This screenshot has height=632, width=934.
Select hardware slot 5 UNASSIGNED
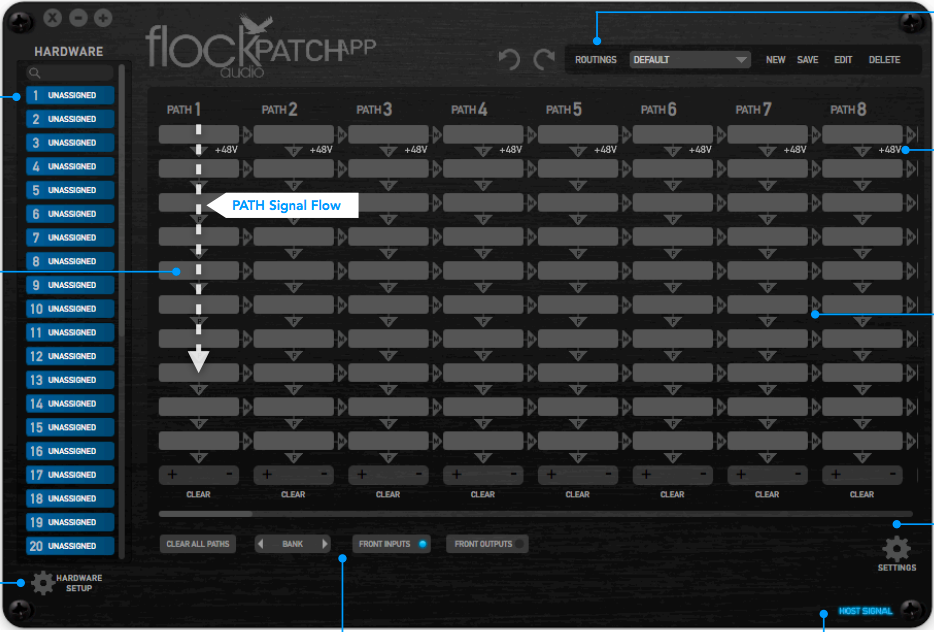tap(70, 190)
